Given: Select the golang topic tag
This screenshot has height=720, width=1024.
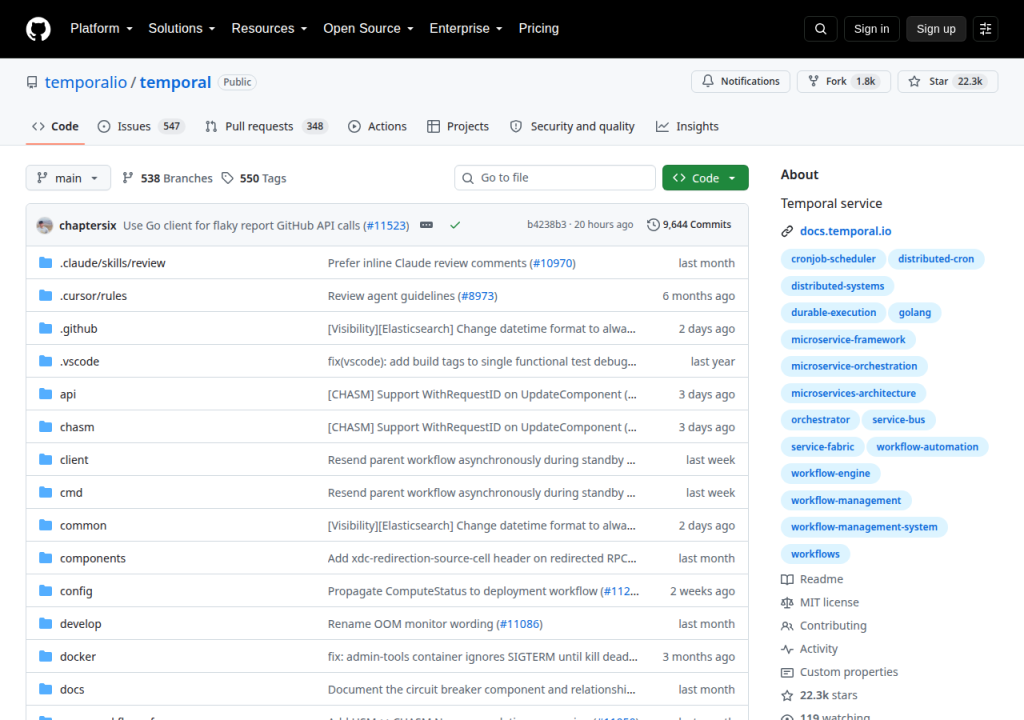Looking at the screenshot, I should tap(914, 313).
